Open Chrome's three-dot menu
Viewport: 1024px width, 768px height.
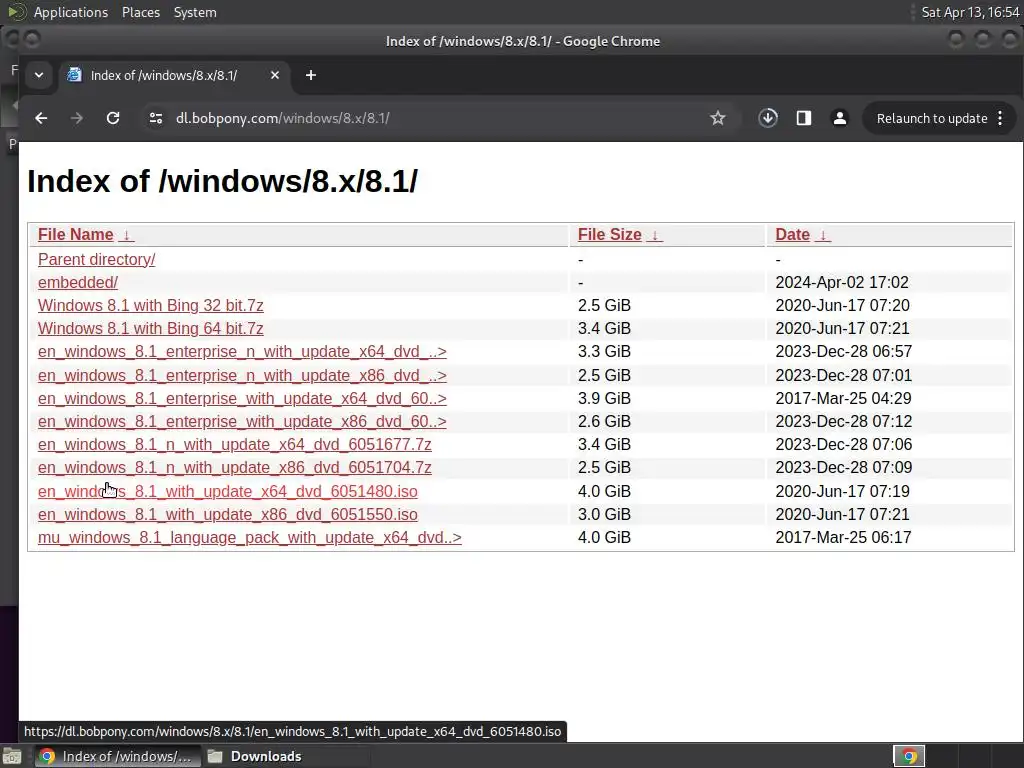coord(1000,118)
